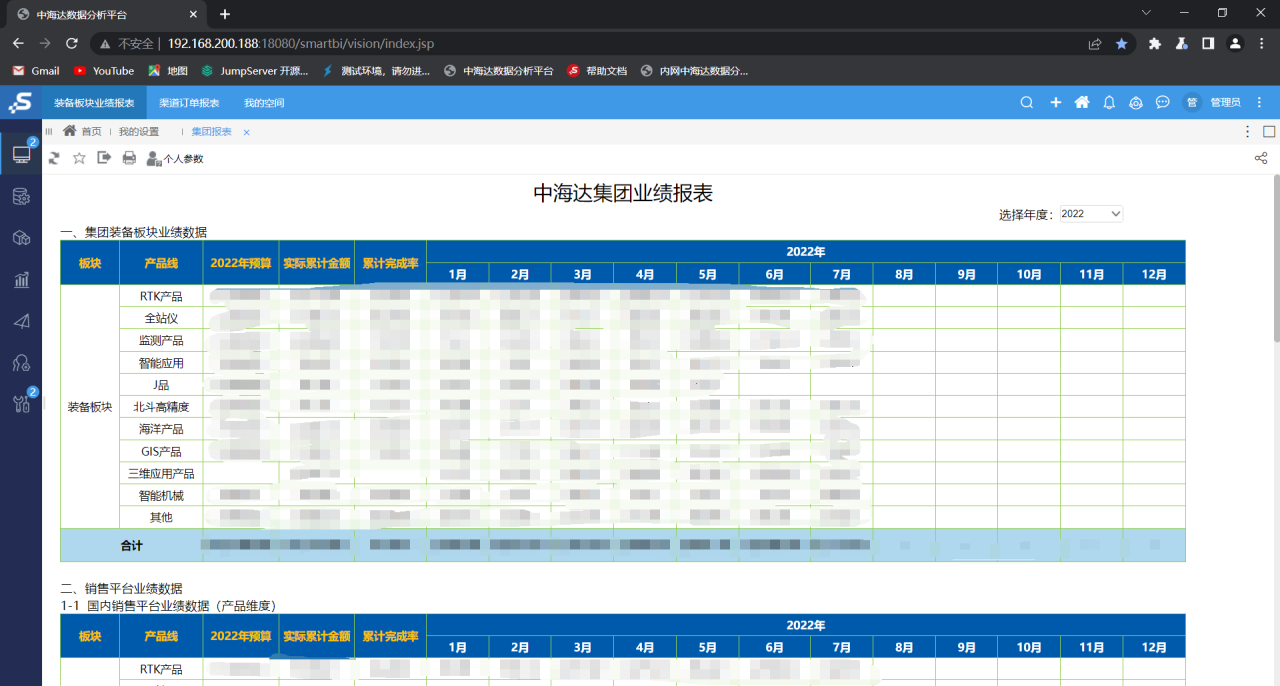
Task: Click the vertical scrollbar of report
Action: point(1276,260)
